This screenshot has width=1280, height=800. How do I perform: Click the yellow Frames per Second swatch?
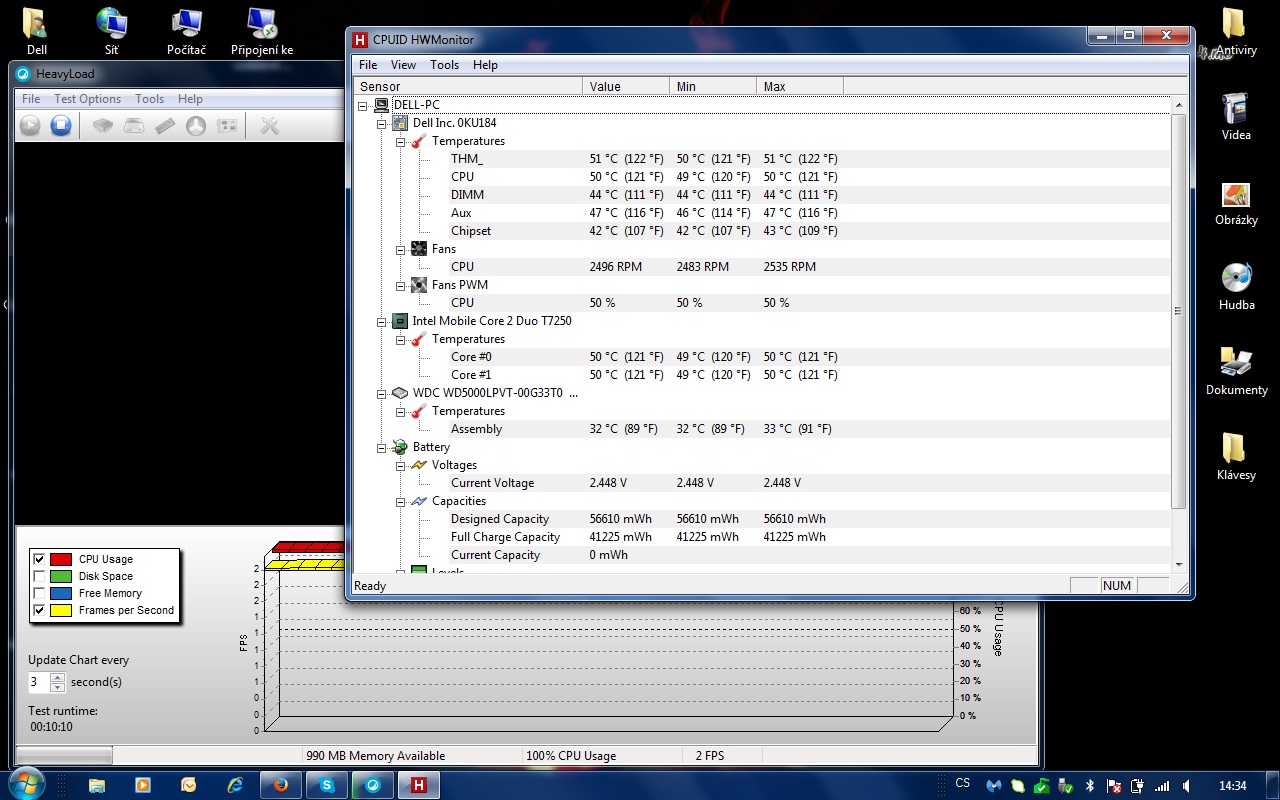point(61,610)
